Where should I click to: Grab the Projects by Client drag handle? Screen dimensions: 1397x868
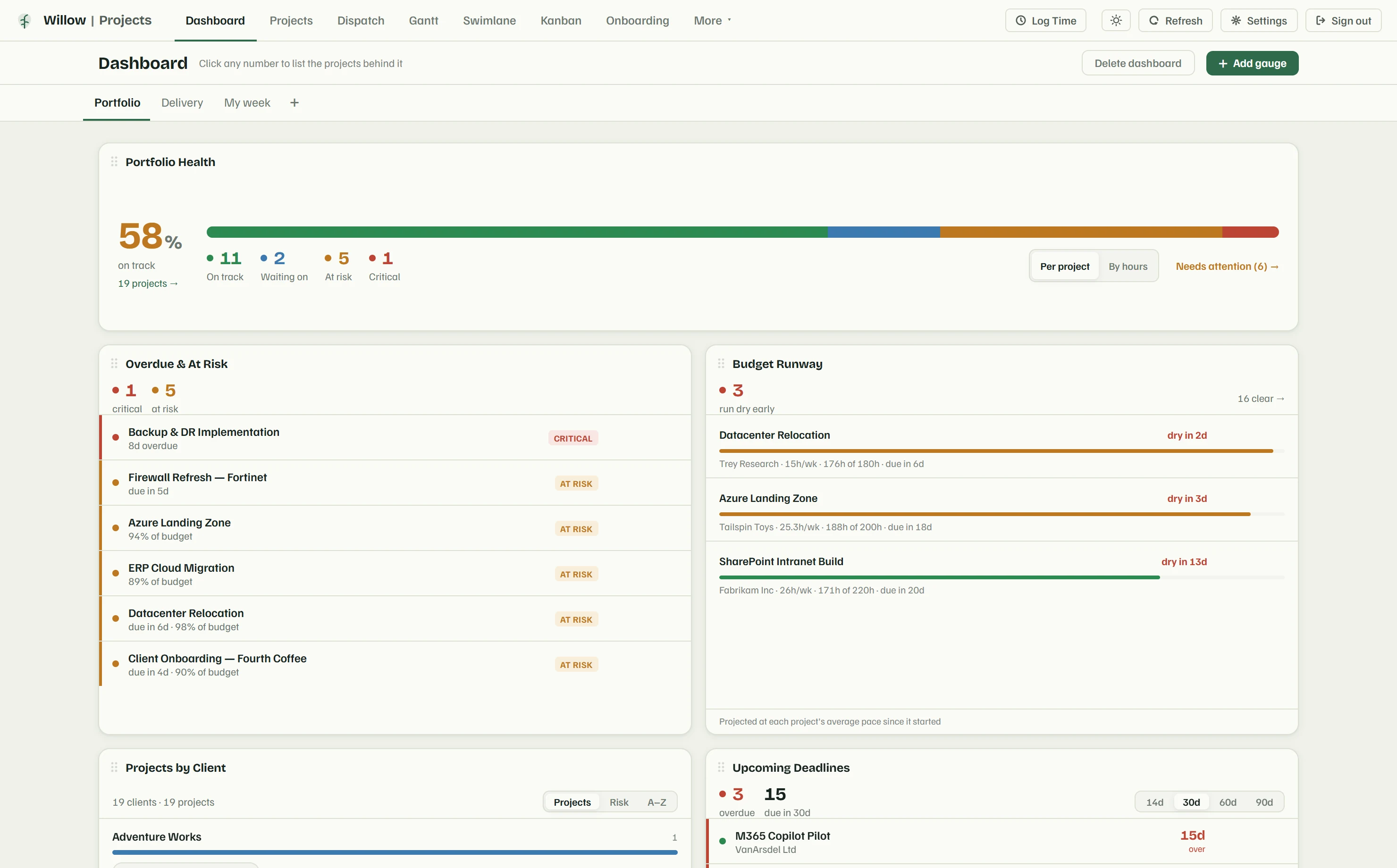[x=114, y=767]
